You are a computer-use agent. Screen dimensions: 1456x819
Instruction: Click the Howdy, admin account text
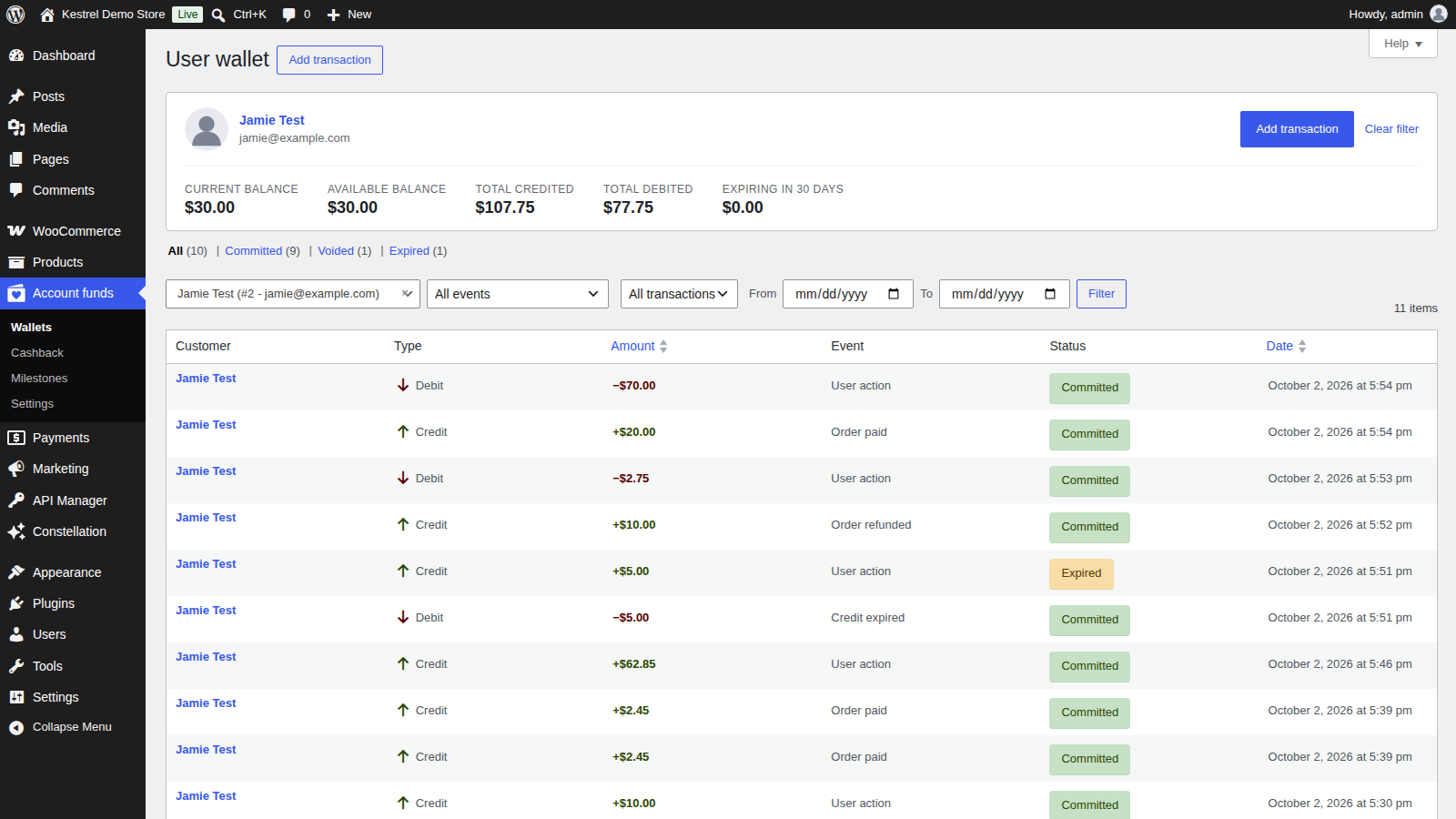[x=1385, y=15]
